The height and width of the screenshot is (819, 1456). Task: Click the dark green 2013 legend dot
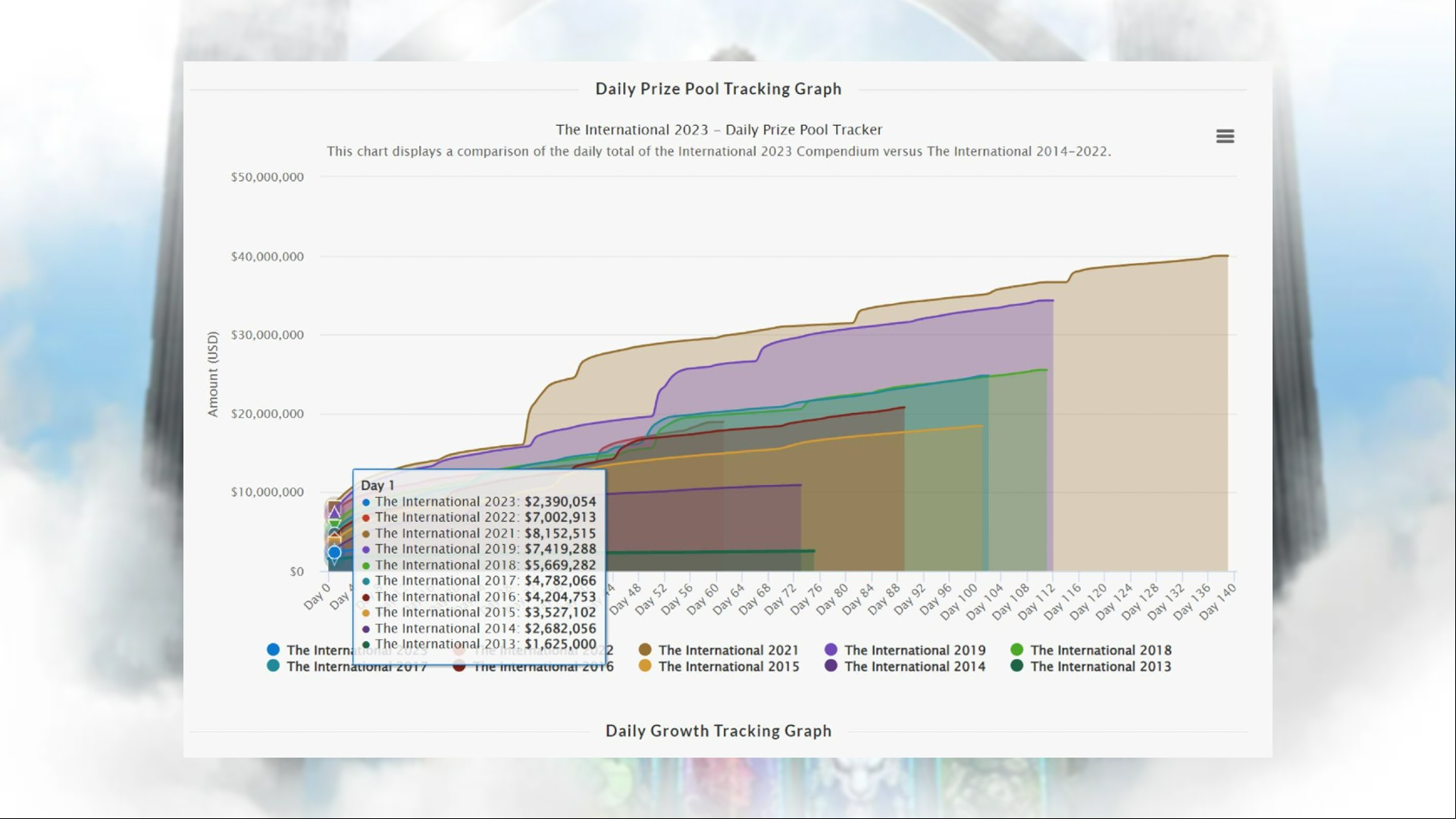coord(1017,666)
